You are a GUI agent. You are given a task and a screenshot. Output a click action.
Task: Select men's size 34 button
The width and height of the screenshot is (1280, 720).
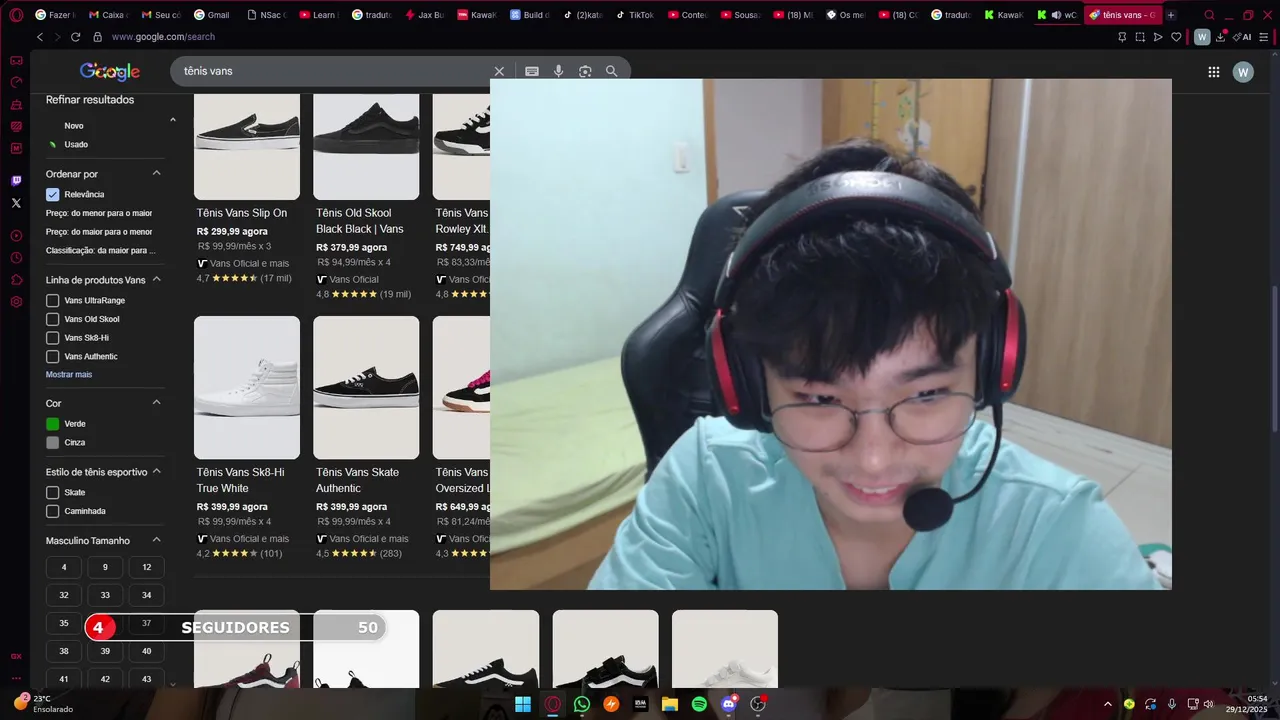(146, 595)
